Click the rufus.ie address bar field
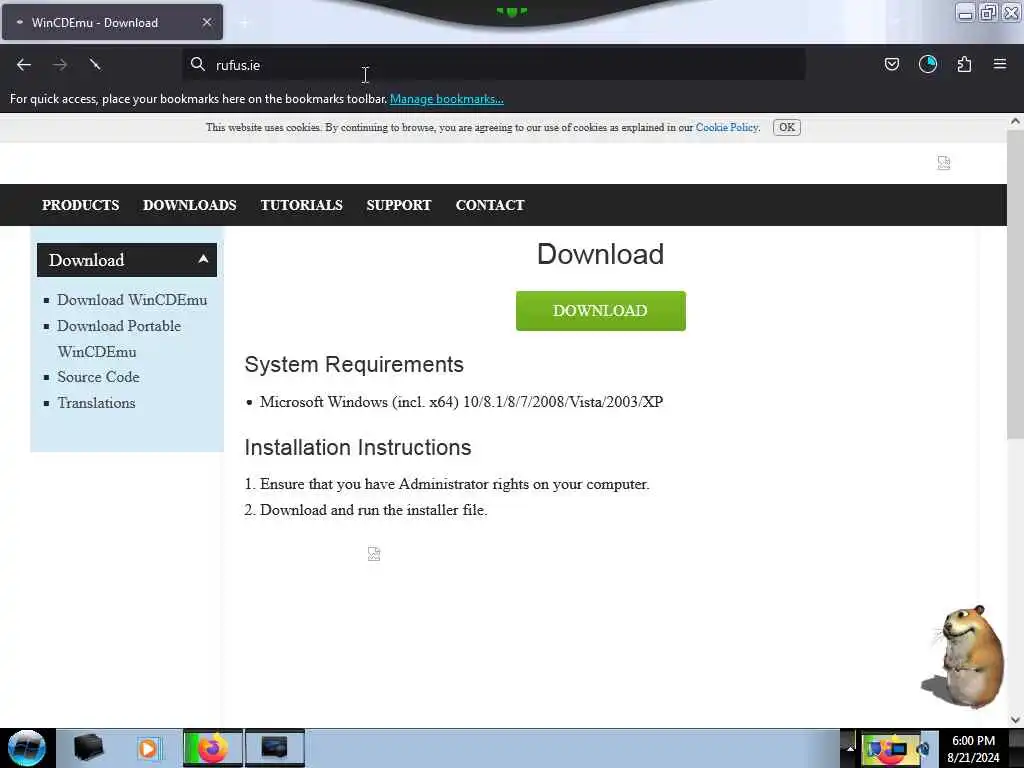 click(493, 65)
